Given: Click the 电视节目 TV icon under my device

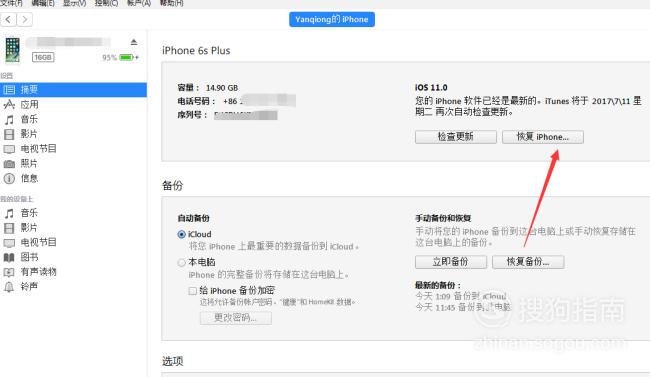Looking at the screenshot, I should [x=9, y=243].
